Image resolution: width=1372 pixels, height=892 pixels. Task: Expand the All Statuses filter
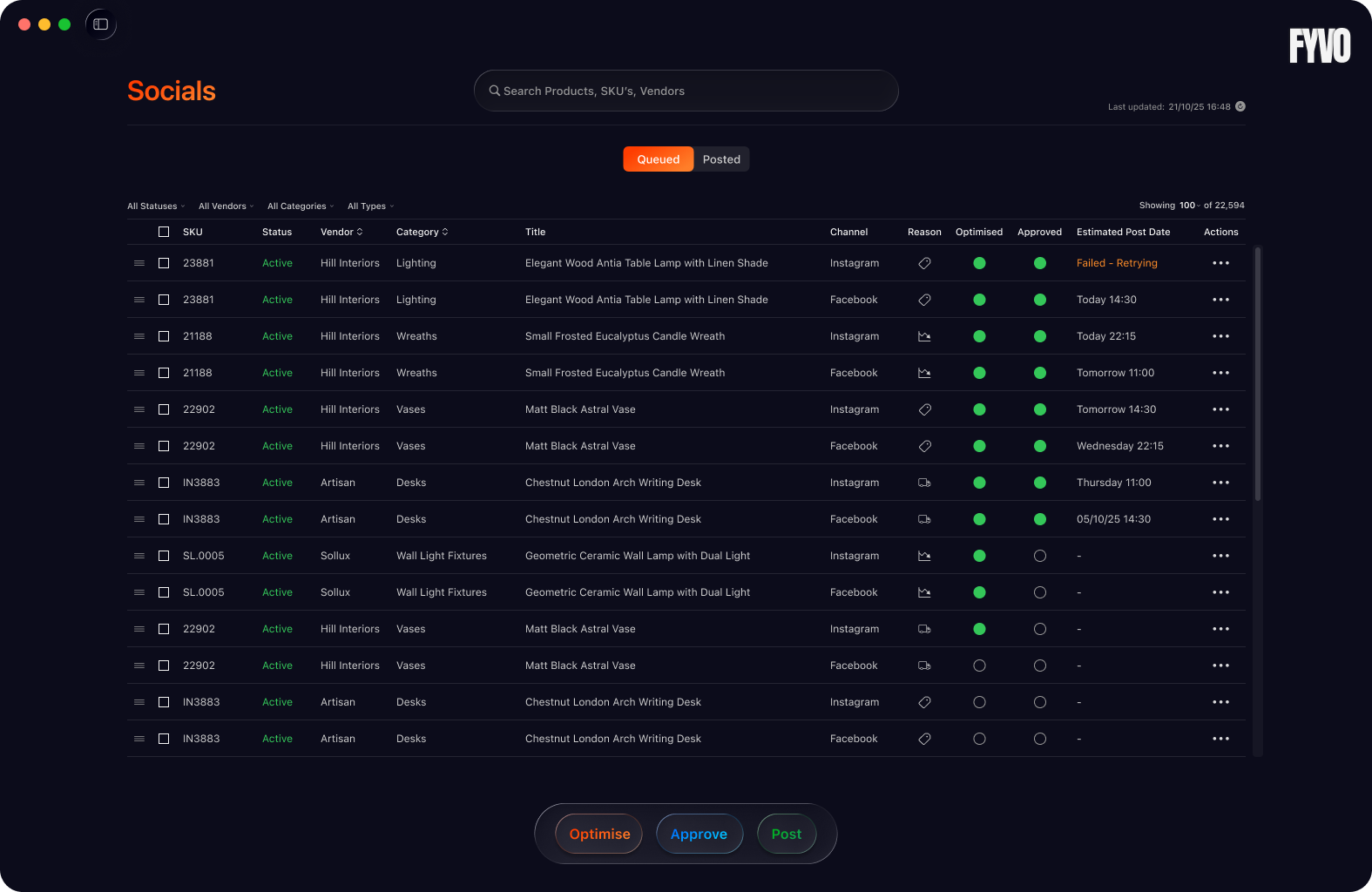click(156, 206)
